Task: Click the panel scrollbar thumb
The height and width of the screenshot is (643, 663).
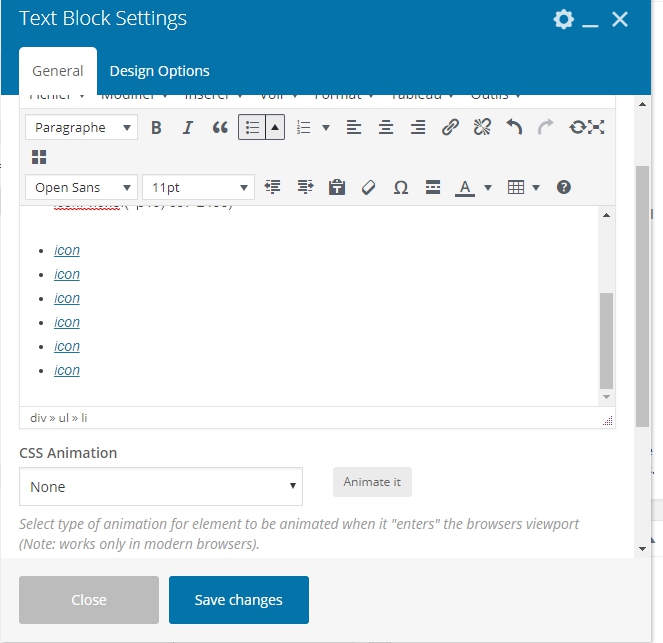Action: click(x=642, y=296)
